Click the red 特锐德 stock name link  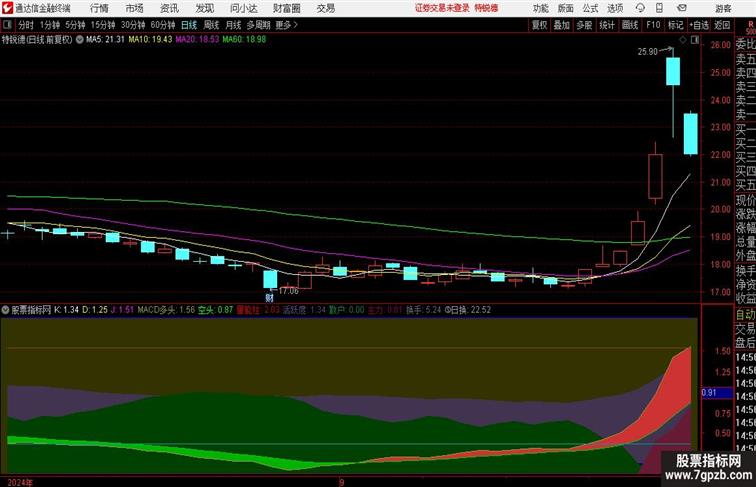(486, 8)
